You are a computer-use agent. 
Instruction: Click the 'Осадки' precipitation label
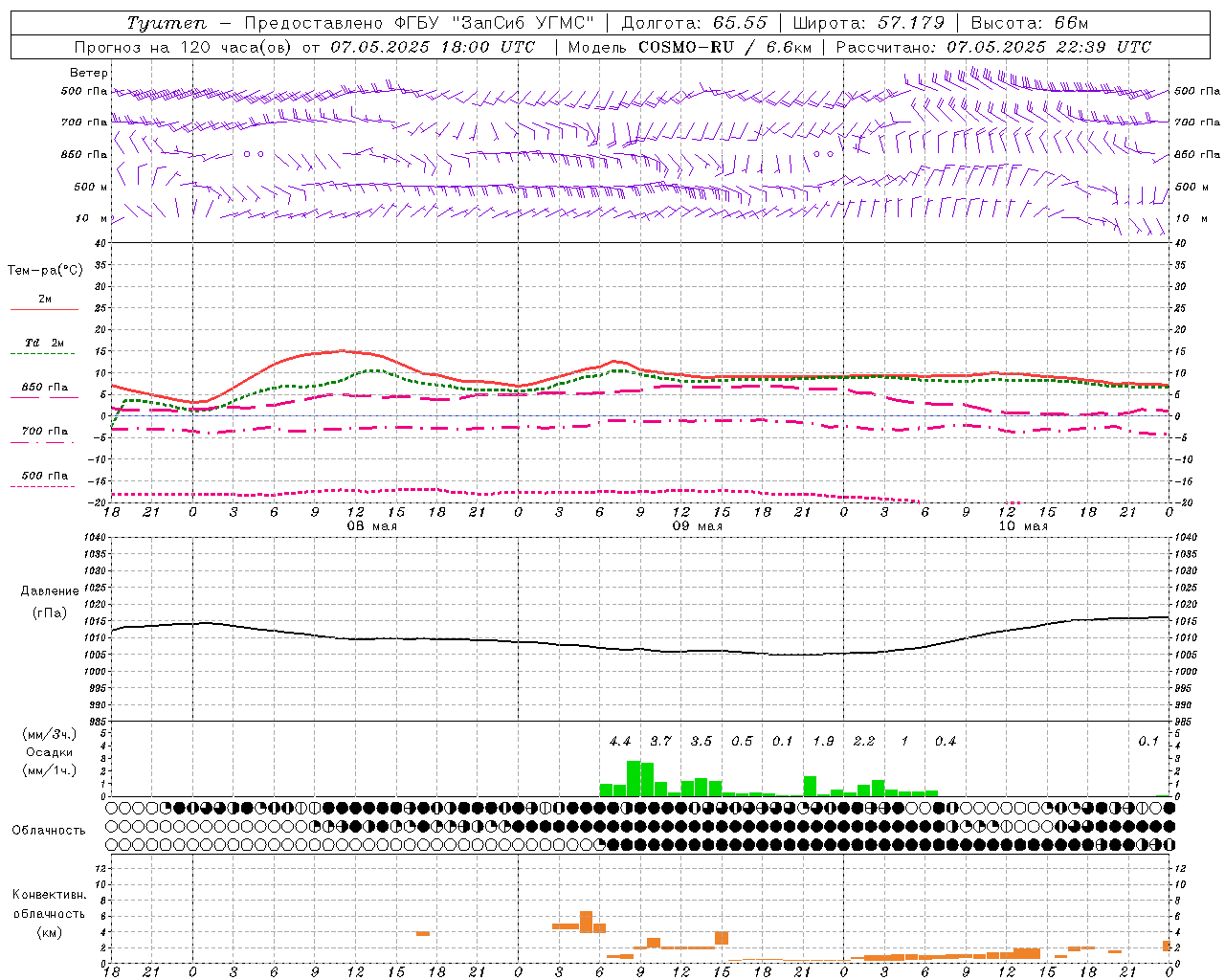(x=49, y=752)
